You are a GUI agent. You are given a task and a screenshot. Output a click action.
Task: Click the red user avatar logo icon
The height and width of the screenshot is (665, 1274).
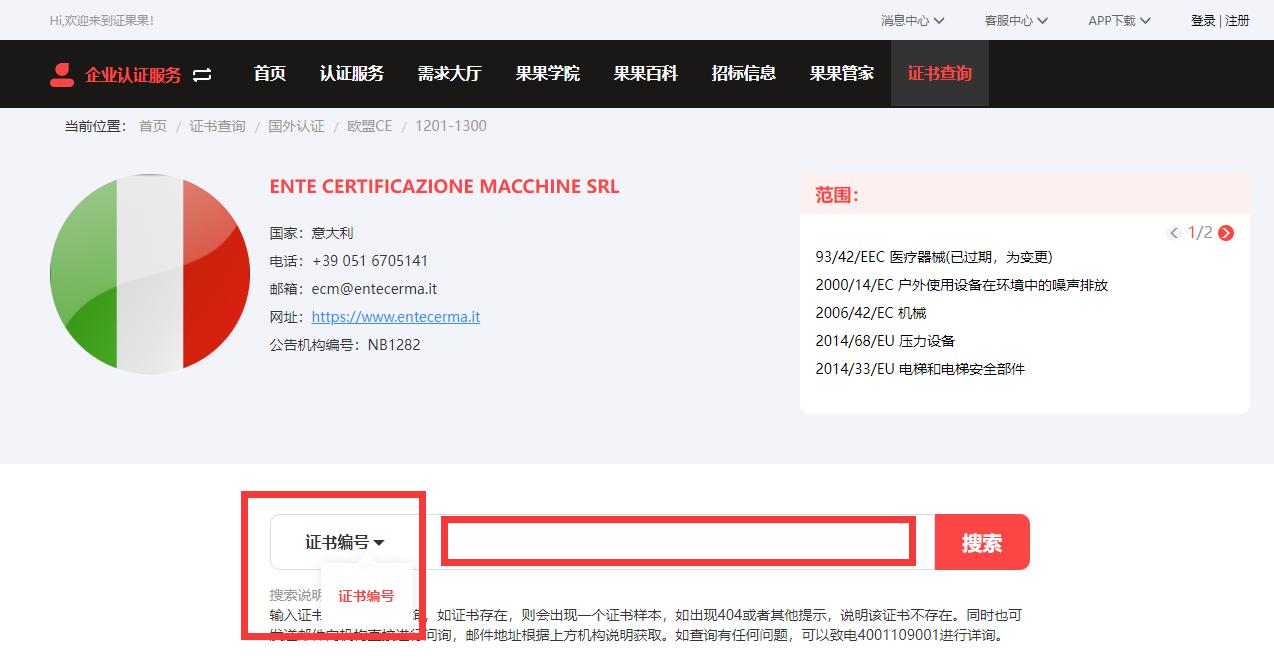pos(62,75)
